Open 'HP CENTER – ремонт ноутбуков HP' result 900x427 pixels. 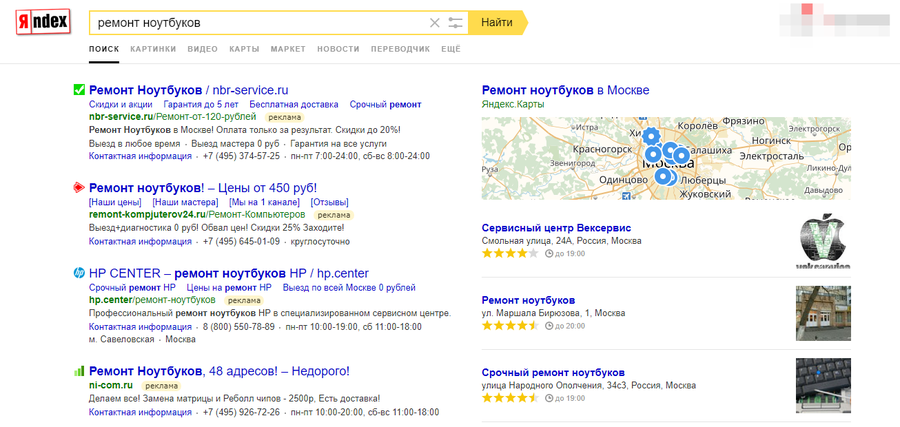click(x=229, y=273)
